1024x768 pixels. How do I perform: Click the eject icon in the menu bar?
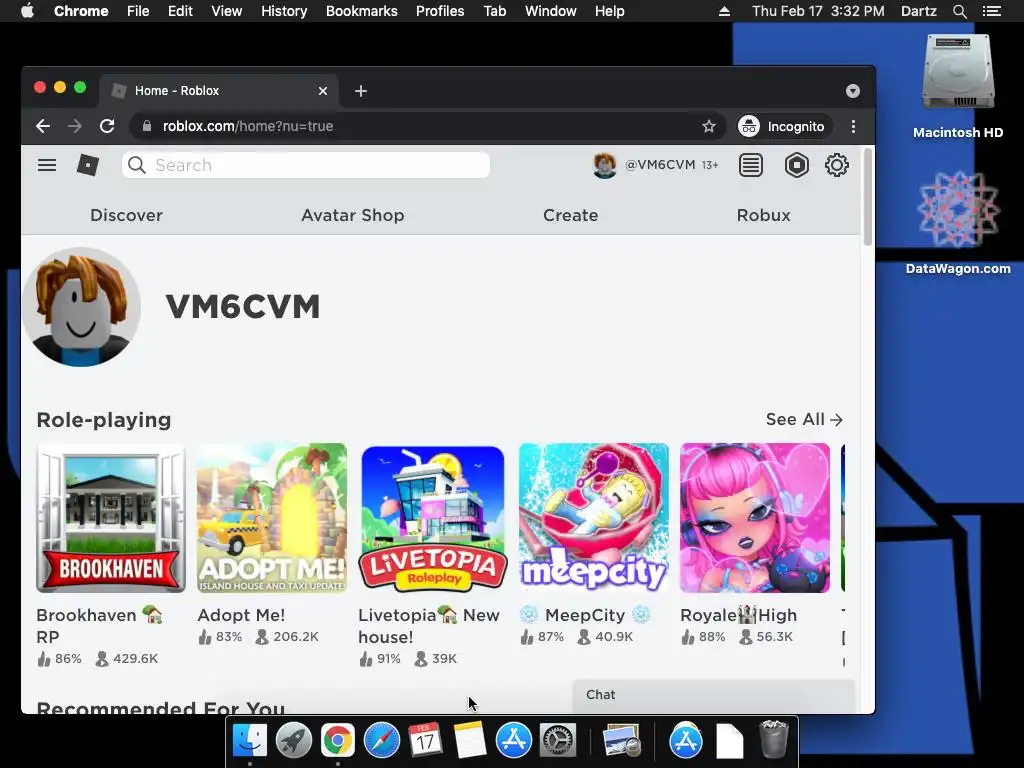click(724, 11)
